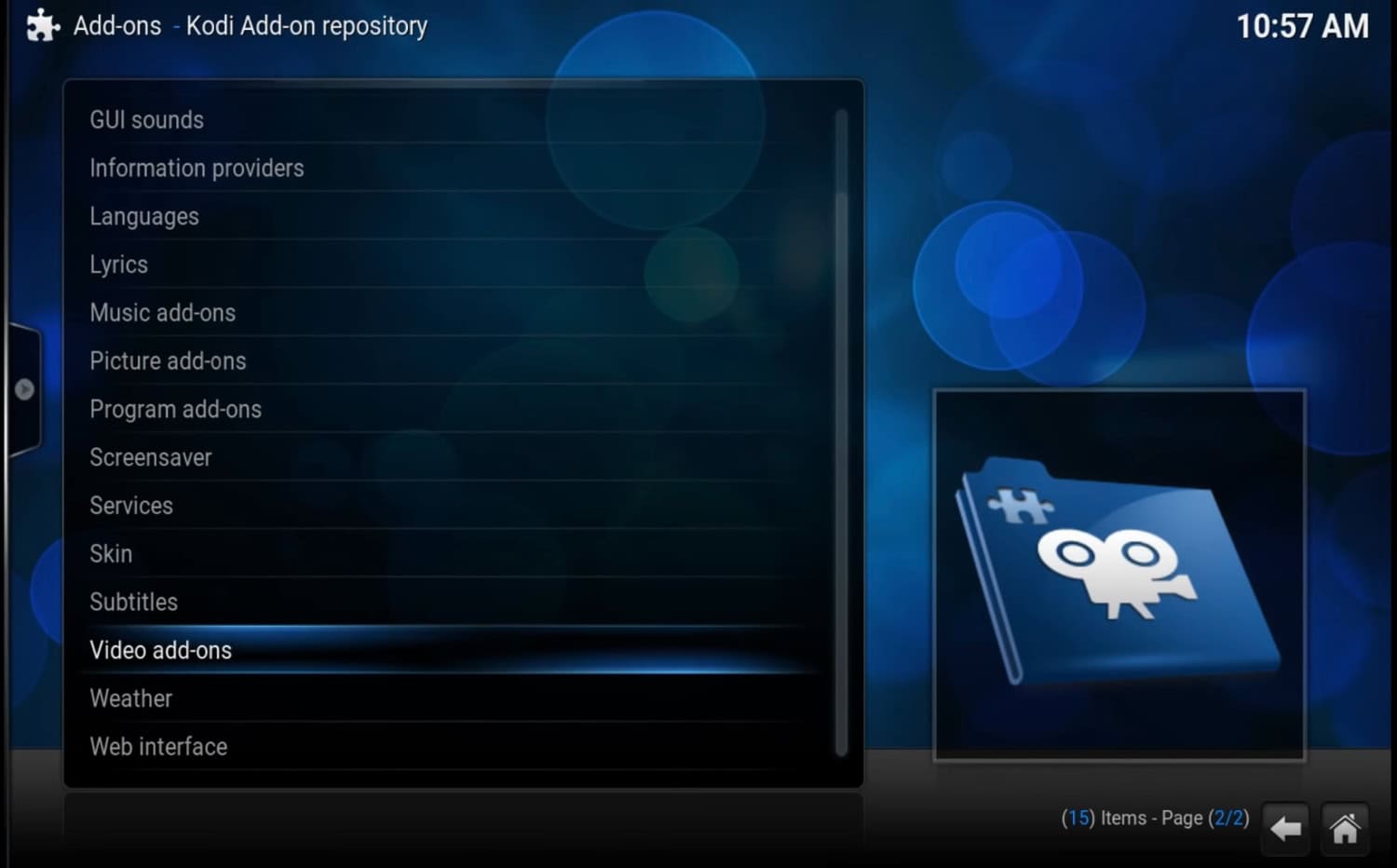
Task: Click the Video add-ons folder thumbnail
Action: point(1119,575)
